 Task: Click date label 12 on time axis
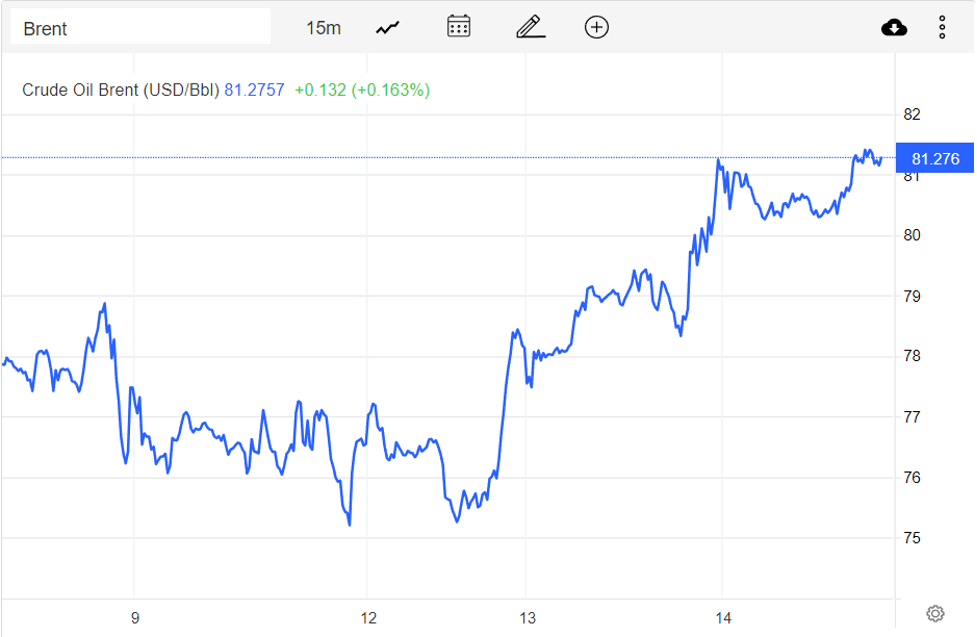pos(368,618)
